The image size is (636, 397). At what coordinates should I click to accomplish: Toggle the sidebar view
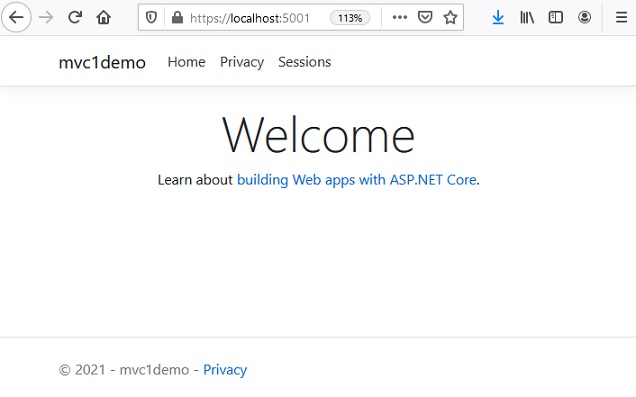click(556, 17)
